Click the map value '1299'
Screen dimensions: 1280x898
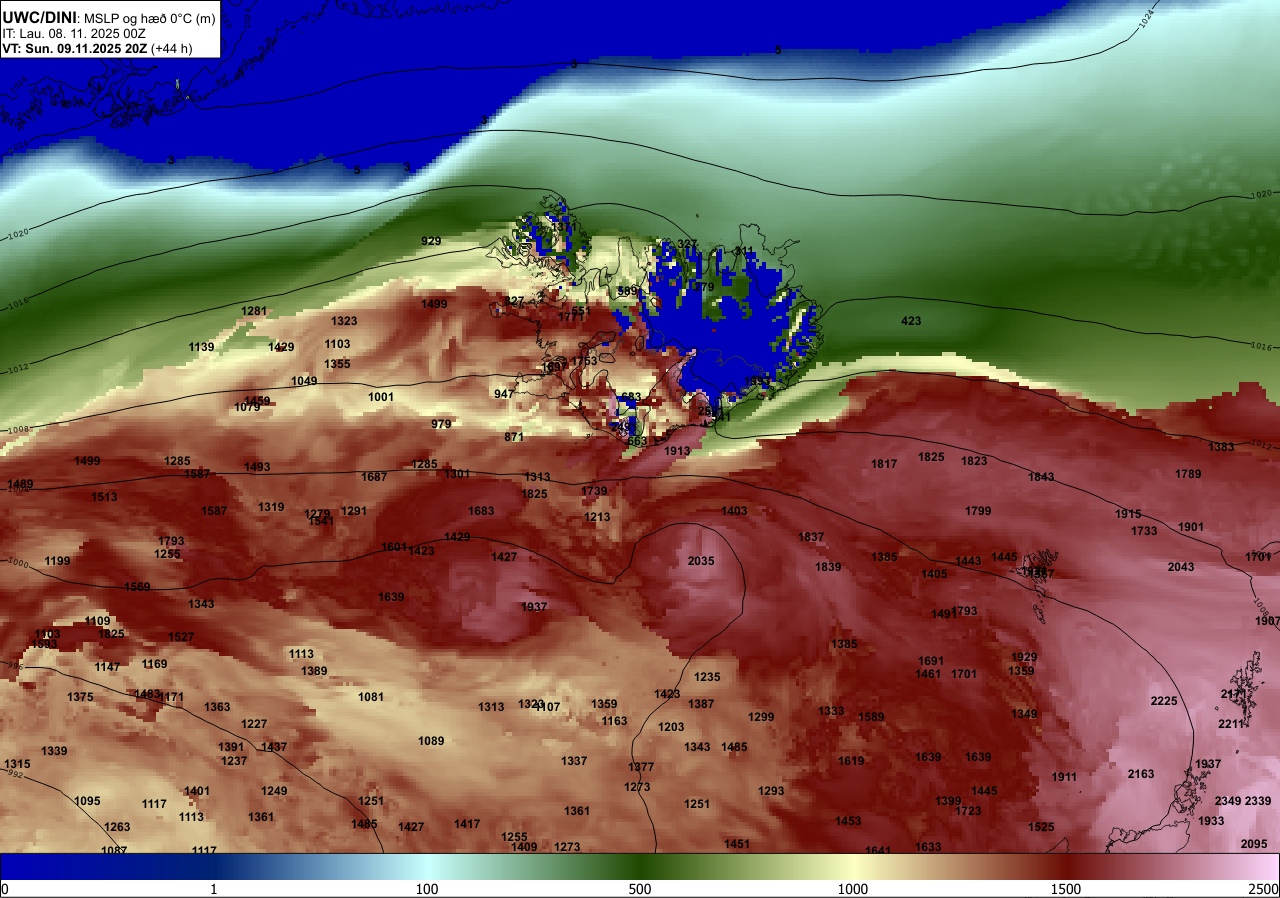(761, 717)
